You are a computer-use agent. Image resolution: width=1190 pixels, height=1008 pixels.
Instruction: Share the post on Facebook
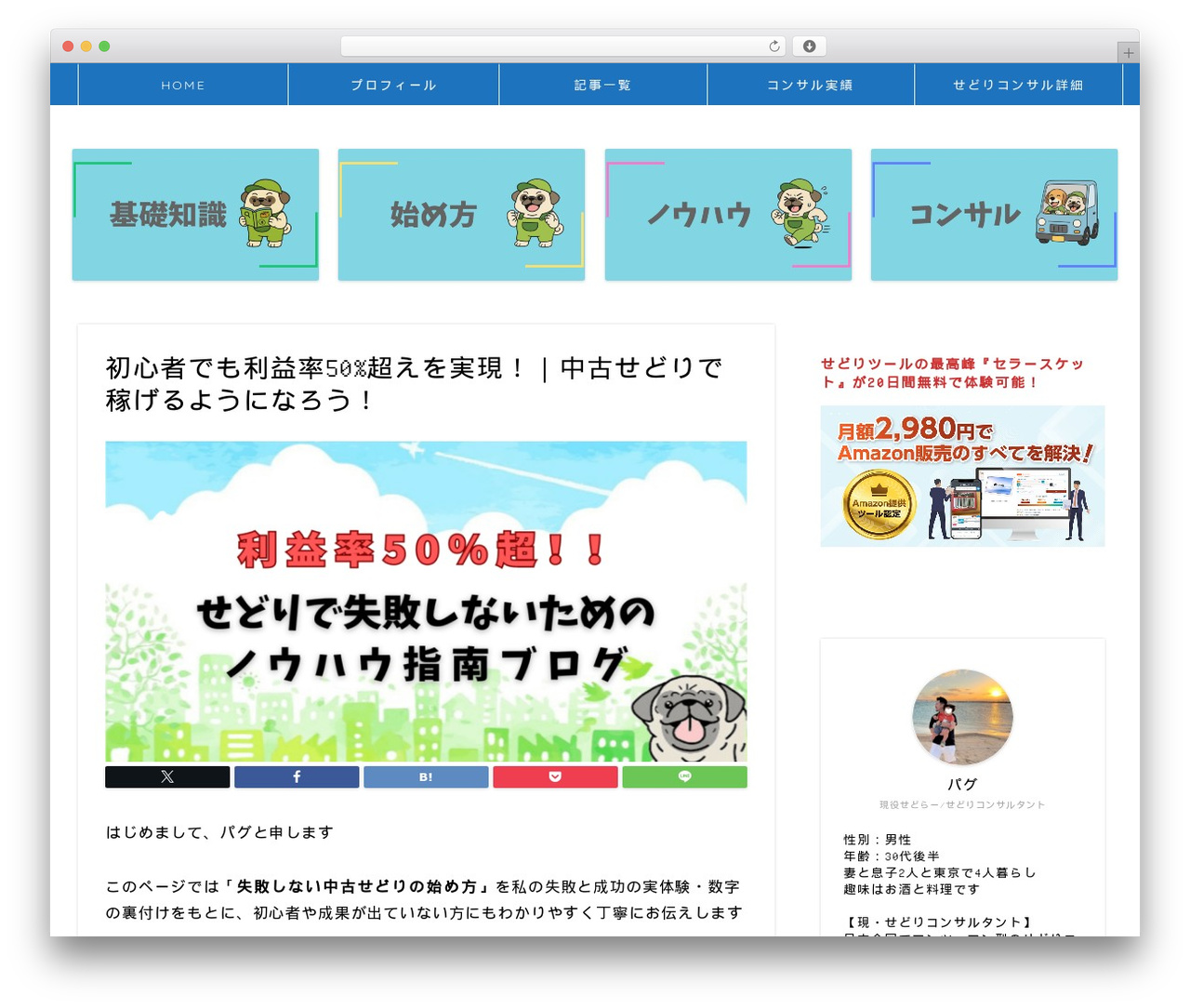click(x=297, y=776)
